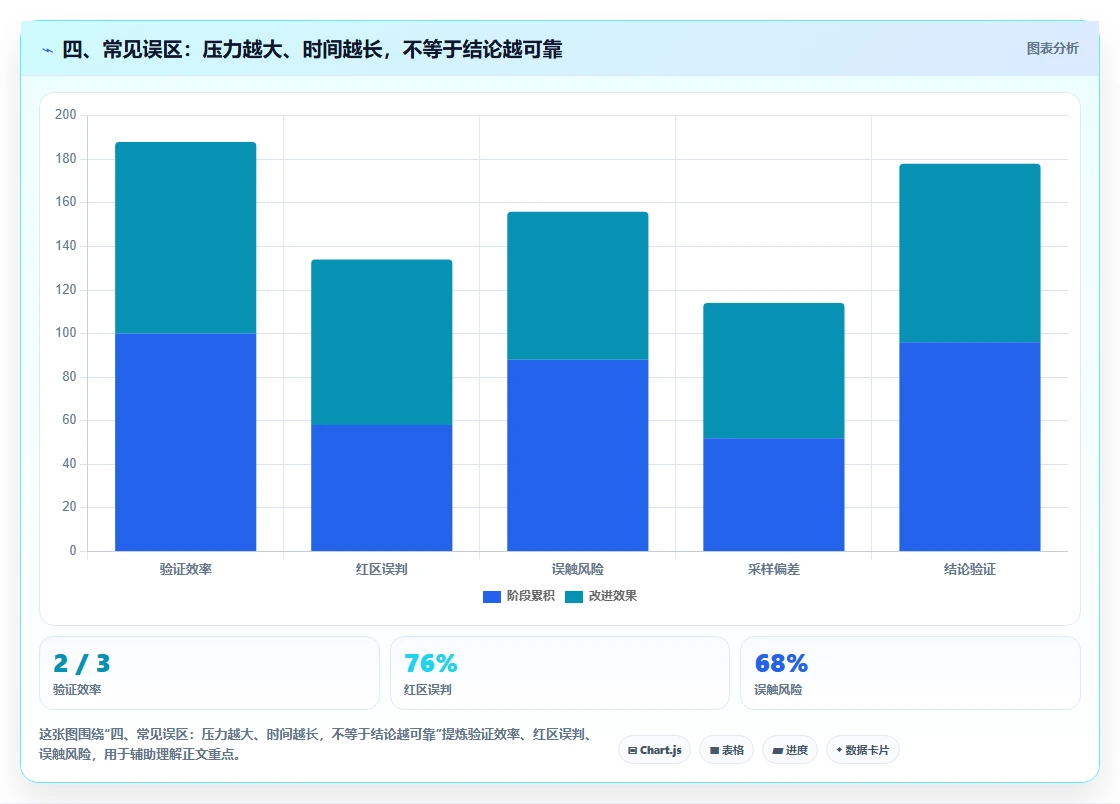Open the 76% 红区误判 stat card
This screenshot has height=804, width=1120.
(559, 673)
